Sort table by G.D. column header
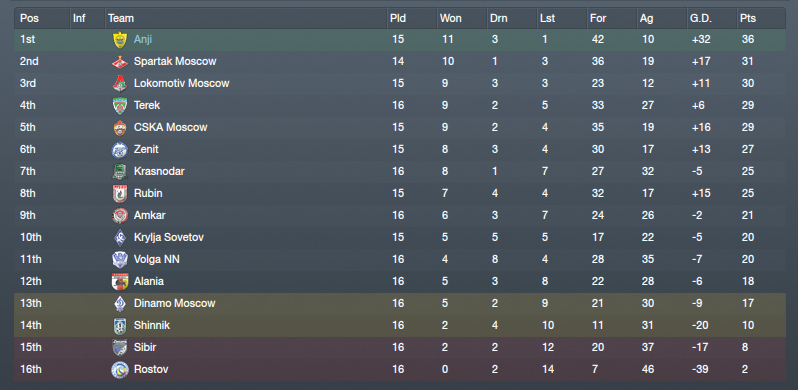This screenshot has width=798, height=390. (711, 18)
